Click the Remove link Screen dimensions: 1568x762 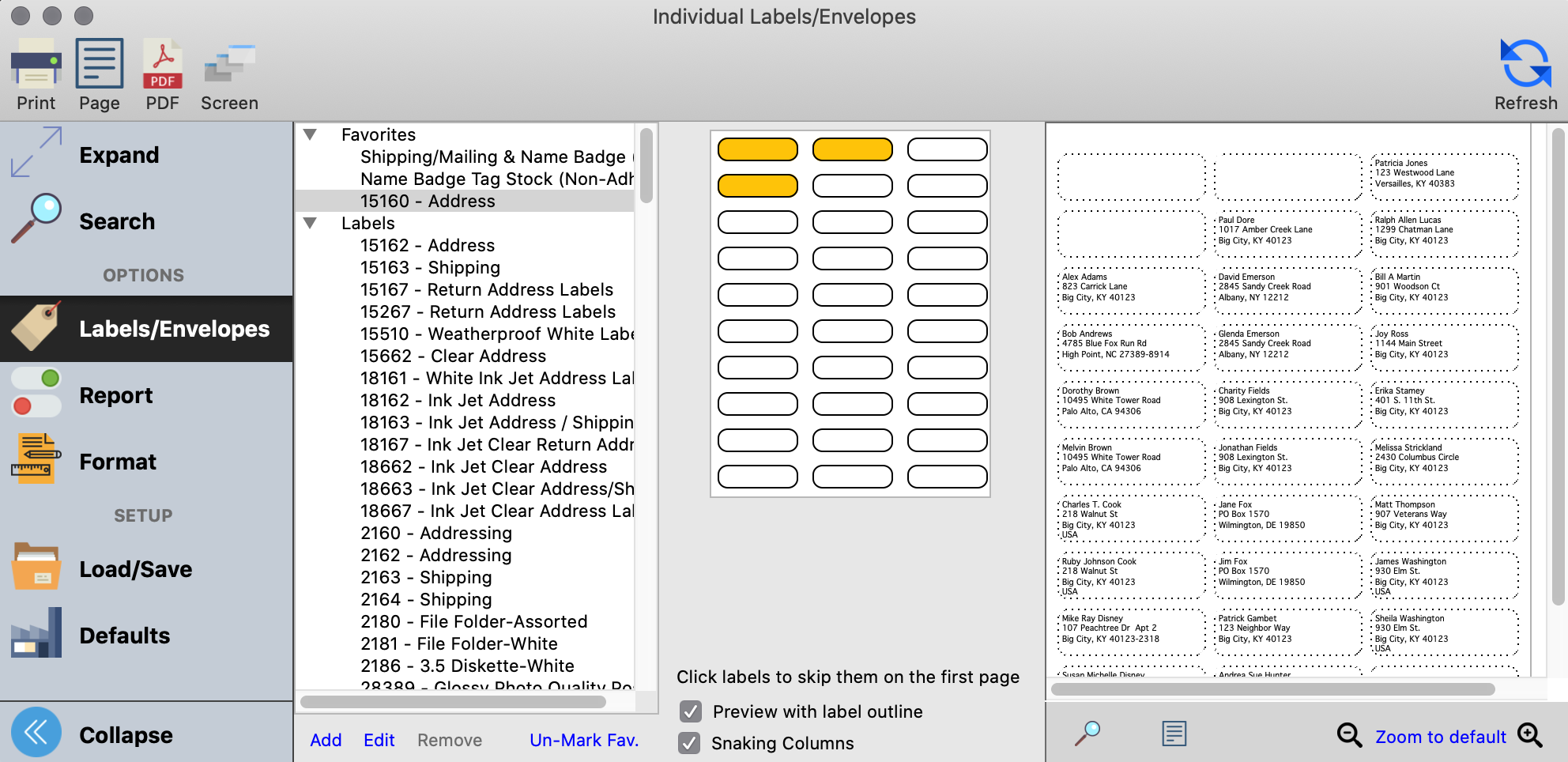point(450,740)
